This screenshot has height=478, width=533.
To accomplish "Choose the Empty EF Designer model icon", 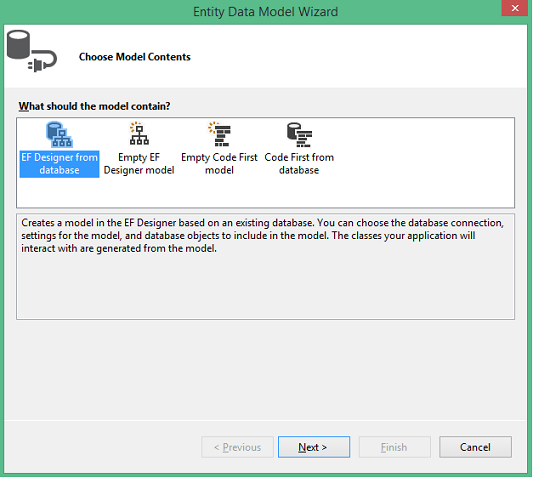I will click(x=139, y=133).
